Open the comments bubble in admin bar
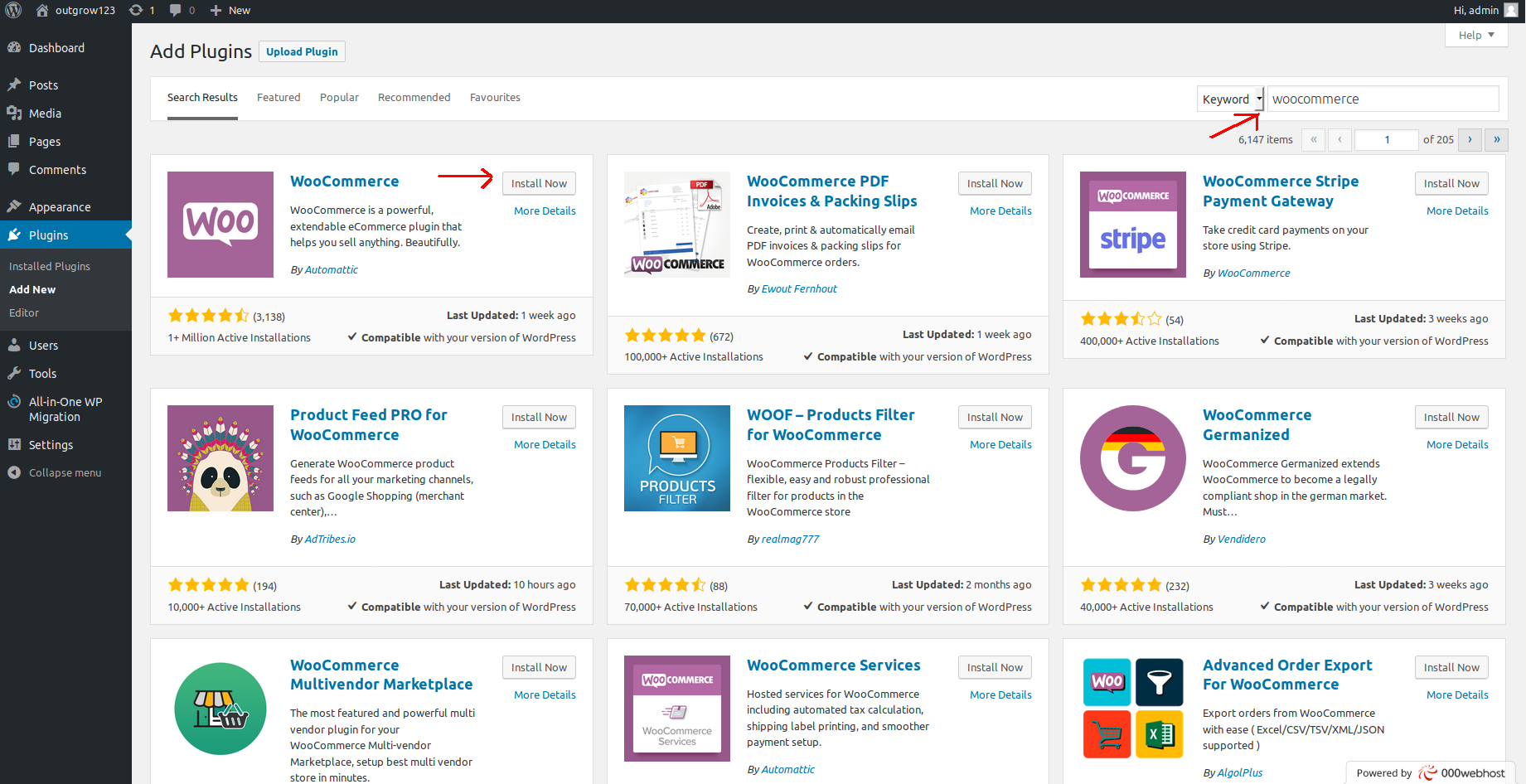 (x=176, y=11)
